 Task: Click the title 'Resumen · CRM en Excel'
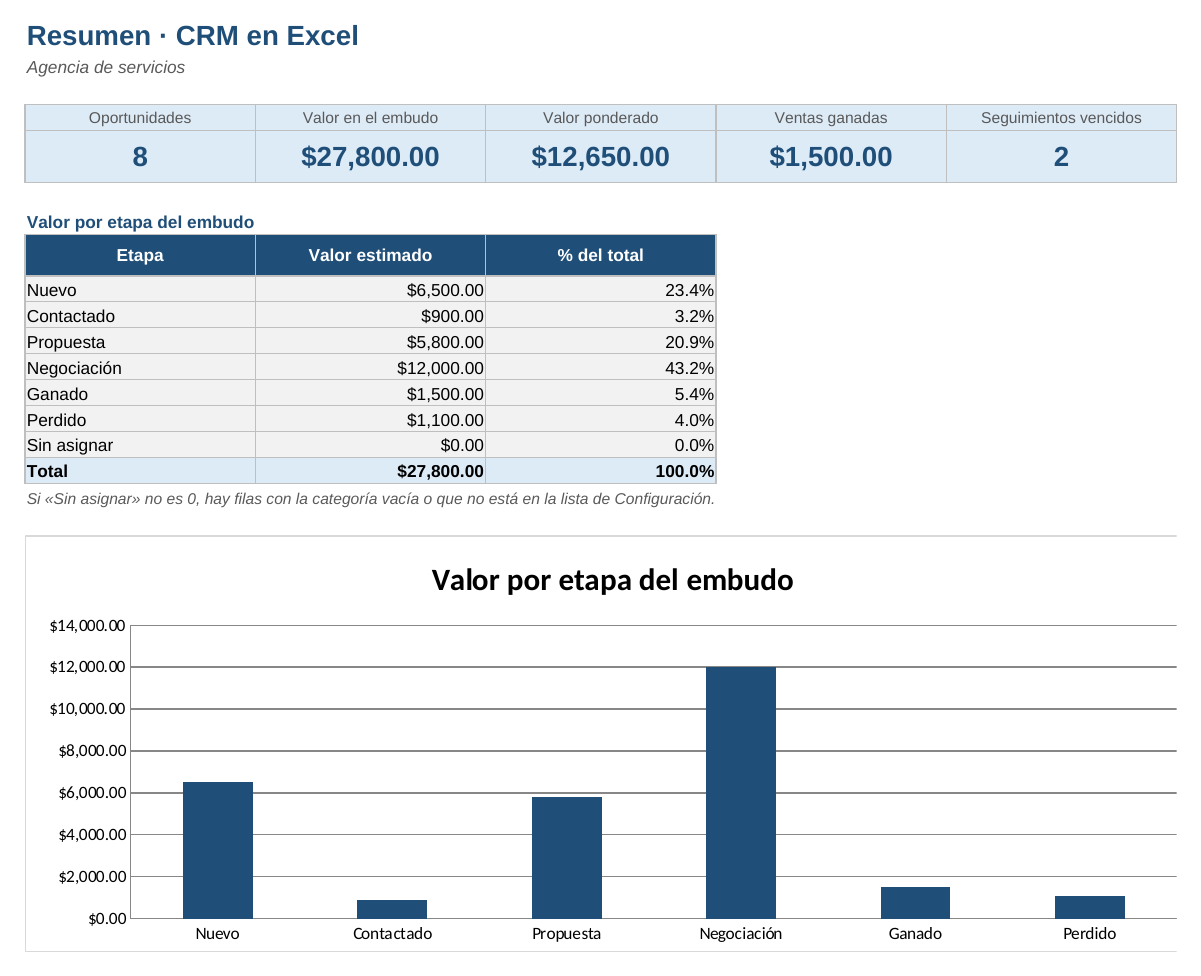192,36
